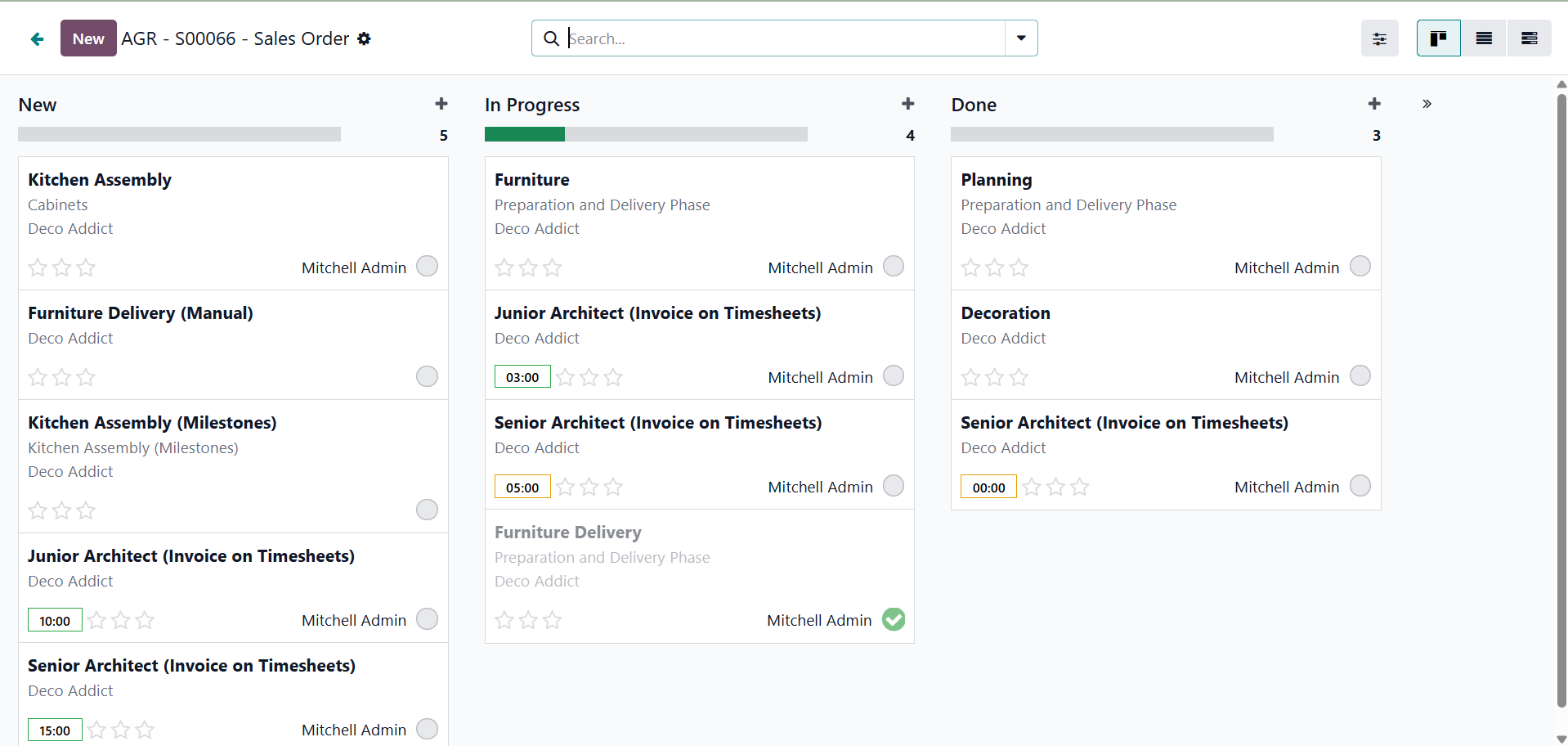Click the plus icon in the New column
1568x746 pixels.
point(441,104)
